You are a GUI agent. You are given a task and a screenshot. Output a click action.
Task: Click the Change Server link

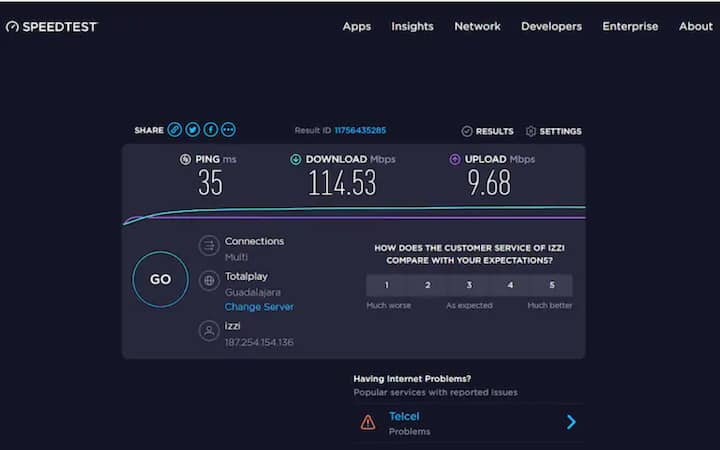click(x=259, y=307)
